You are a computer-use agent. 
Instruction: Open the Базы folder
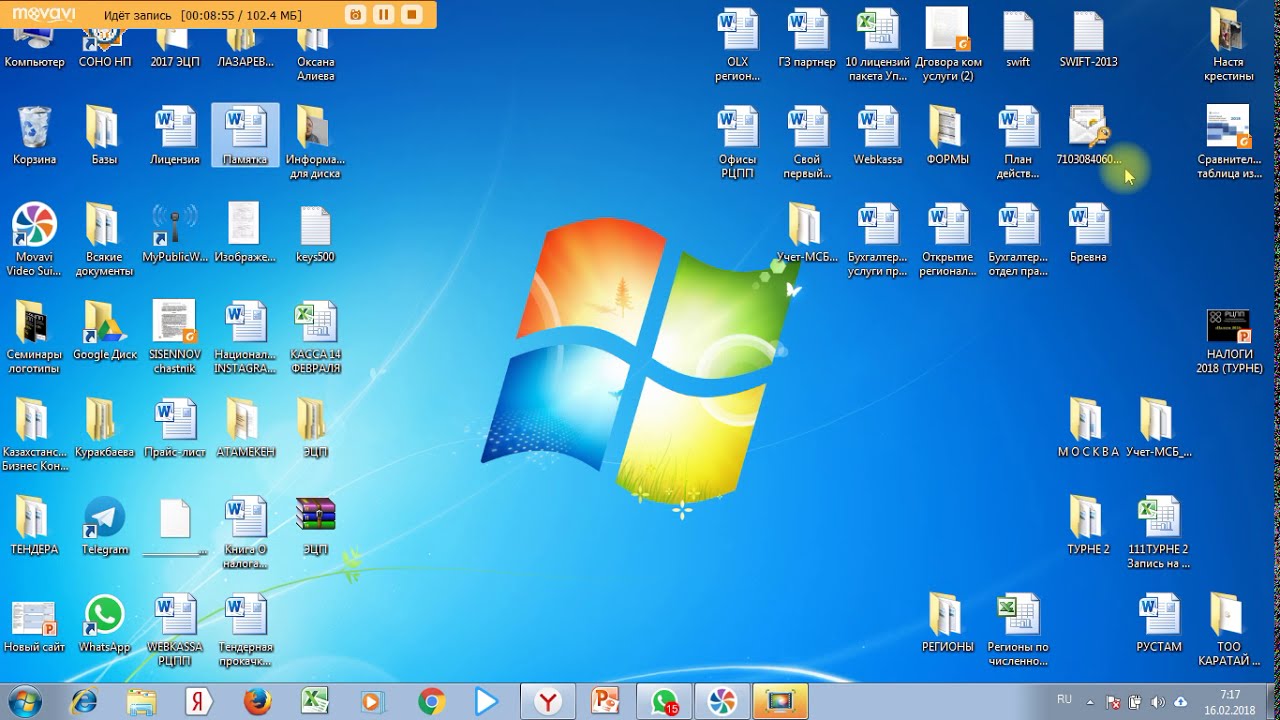104,135
